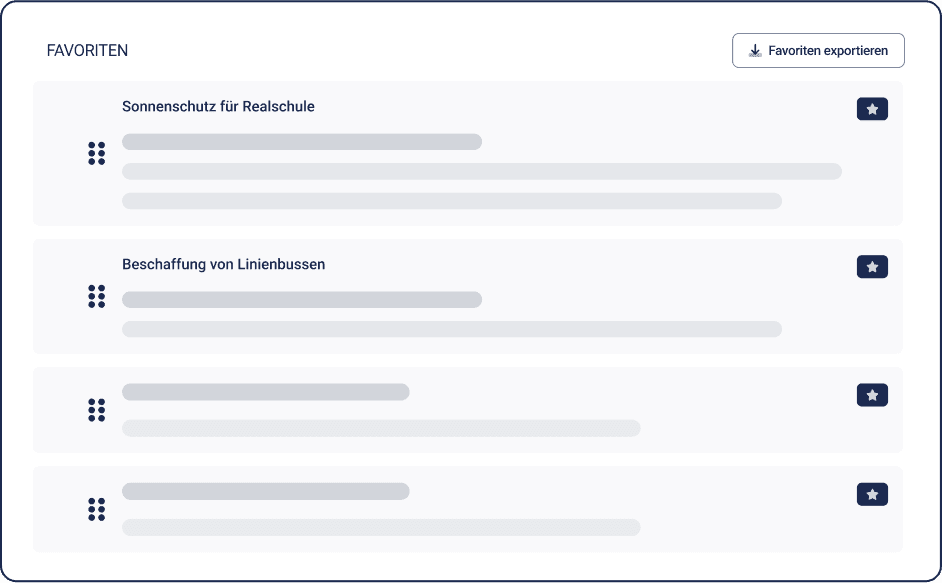
Task: Click the grip dots on the third favorite entry
Action: click(x=96, y=410)
